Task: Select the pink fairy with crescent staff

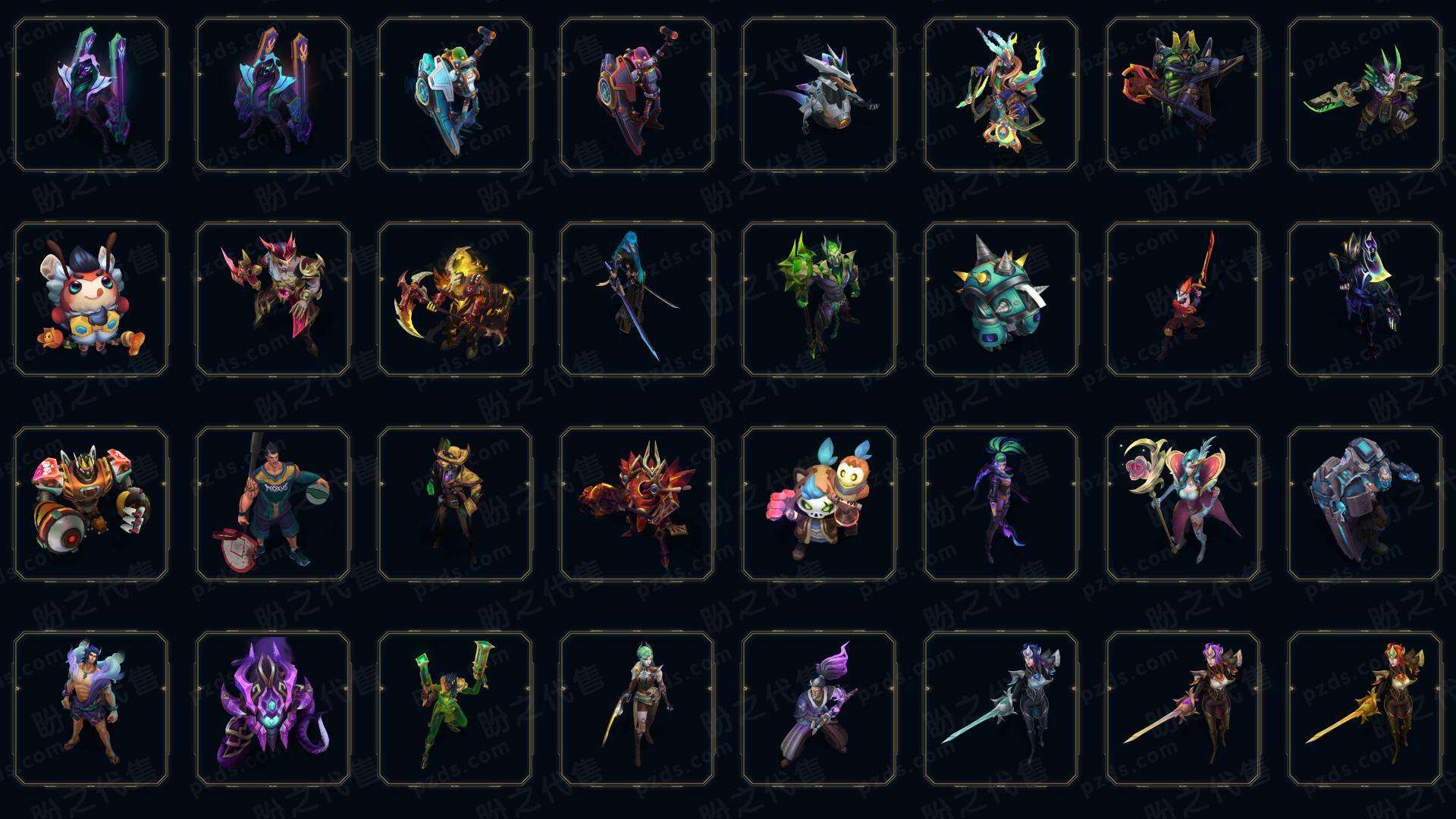Action: pos(1183,504)
